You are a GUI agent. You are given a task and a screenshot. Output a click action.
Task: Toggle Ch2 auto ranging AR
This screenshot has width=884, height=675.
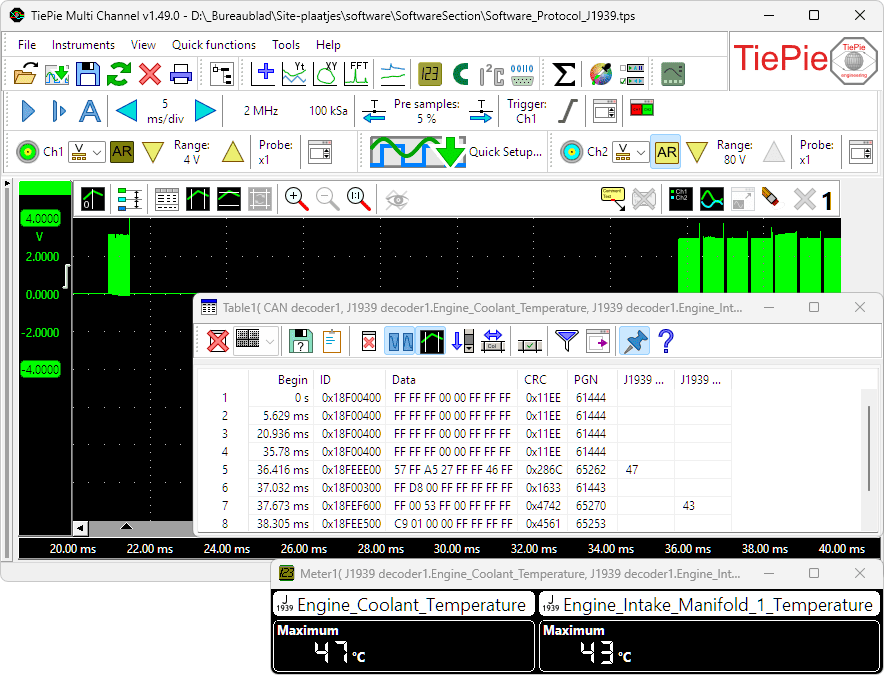(666, 152)
